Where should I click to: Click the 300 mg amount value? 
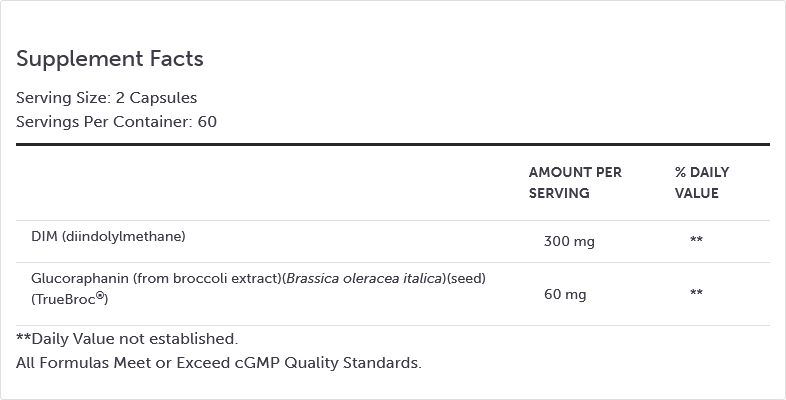(x=569, y=241)
